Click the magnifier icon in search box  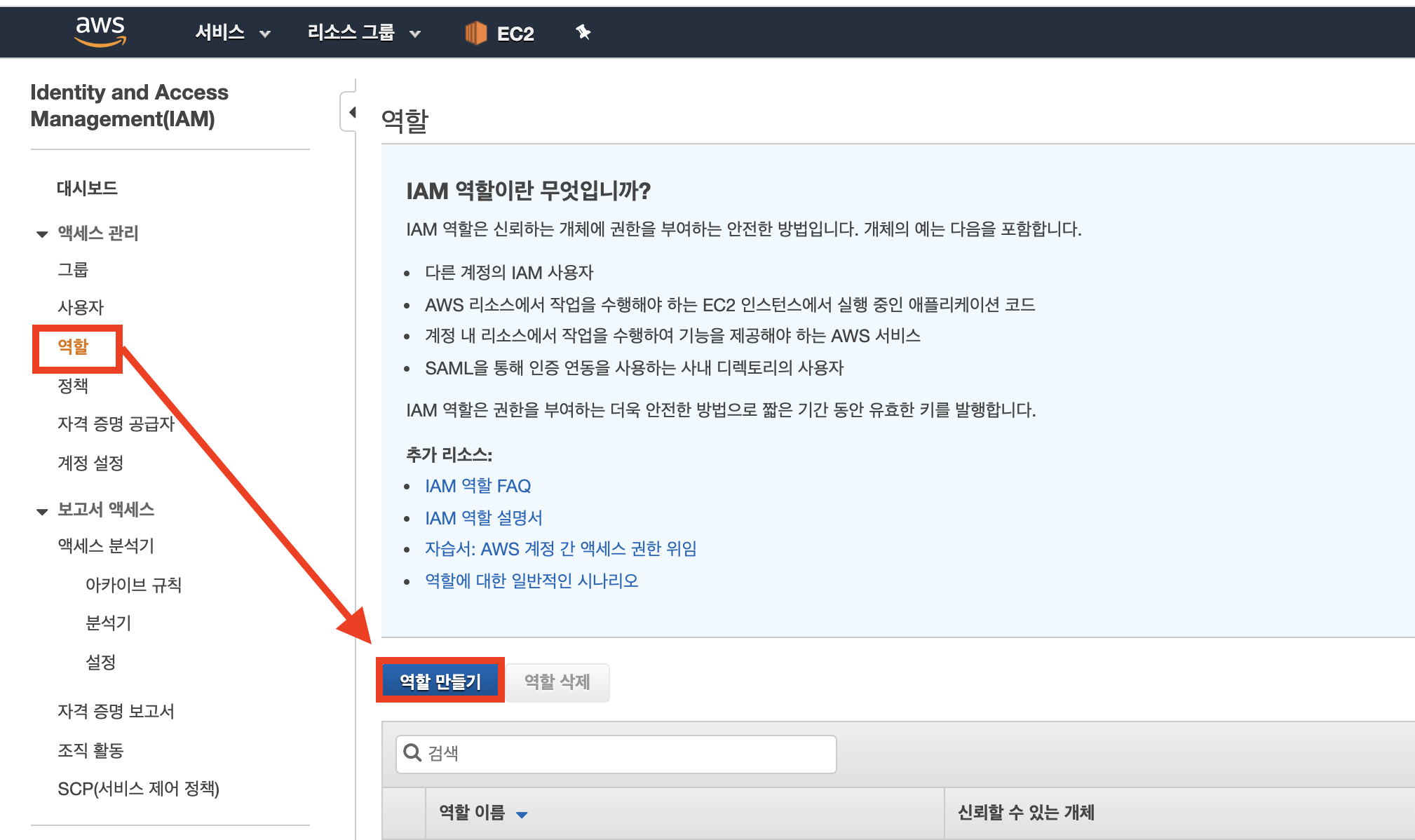[x=412, y=753]
